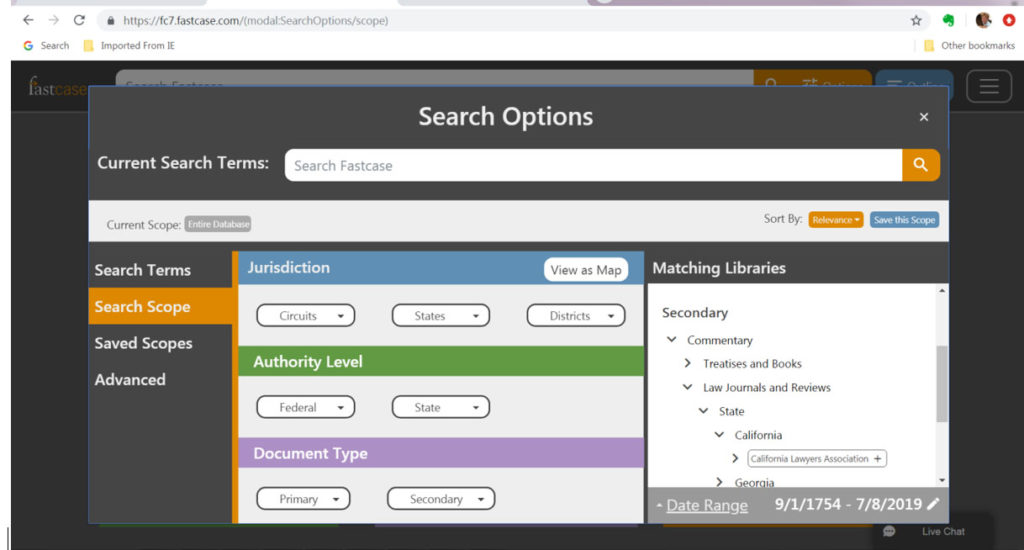Open the Circuits dropdown
1024x550 pixels.
[x=306, y=315]
